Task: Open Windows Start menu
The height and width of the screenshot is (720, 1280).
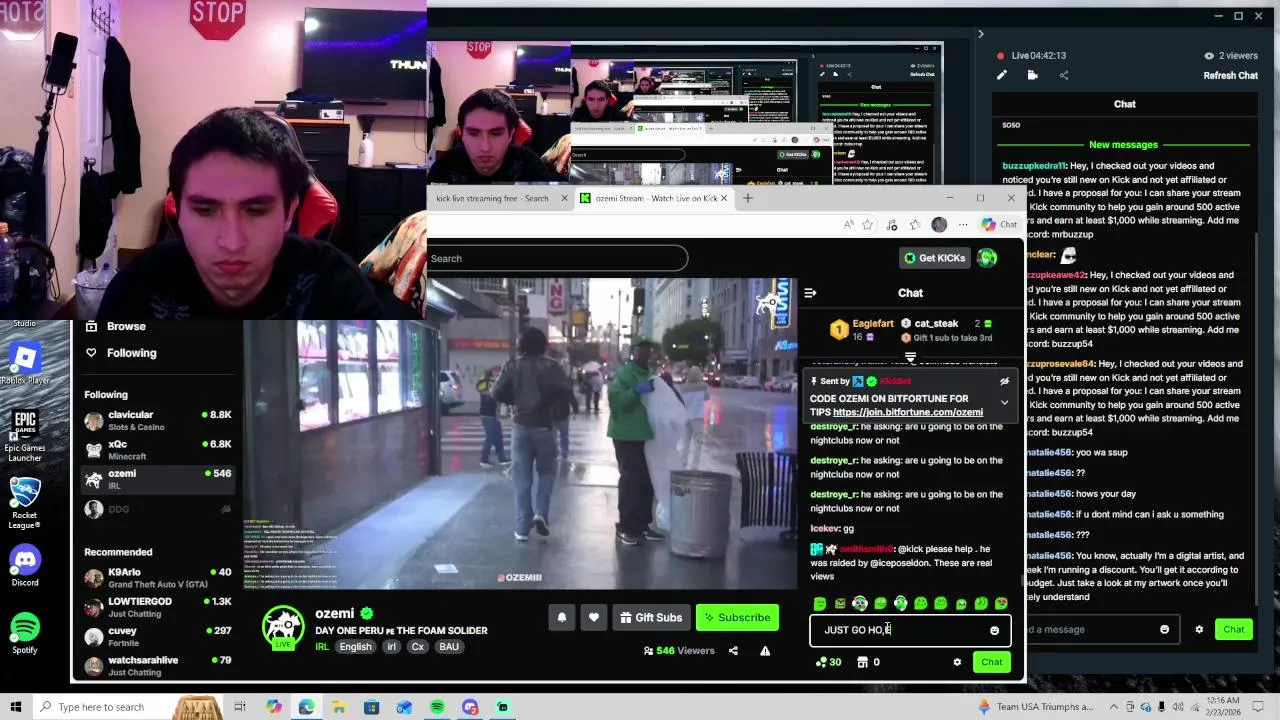Action: tap(16, 707)
